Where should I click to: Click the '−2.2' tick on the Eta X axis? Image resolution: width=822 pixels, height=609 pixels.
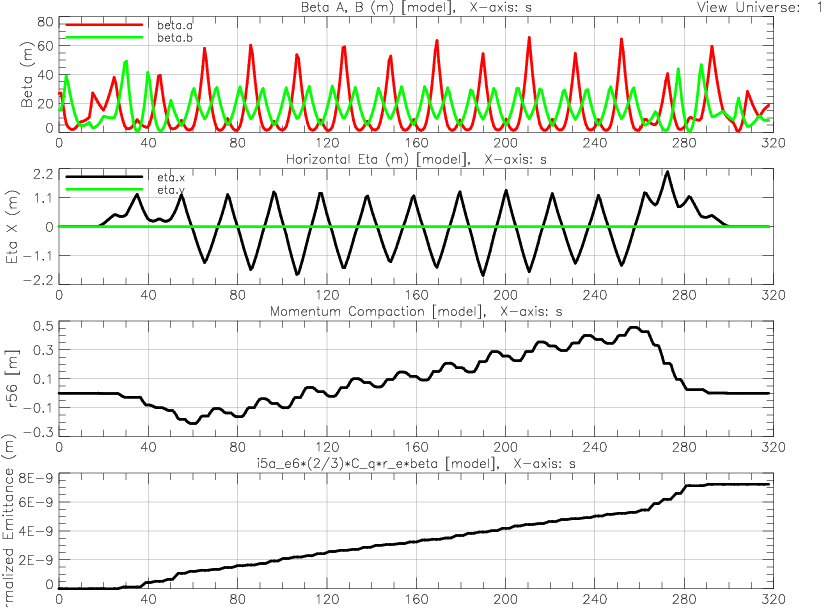(x=39, y=280)
